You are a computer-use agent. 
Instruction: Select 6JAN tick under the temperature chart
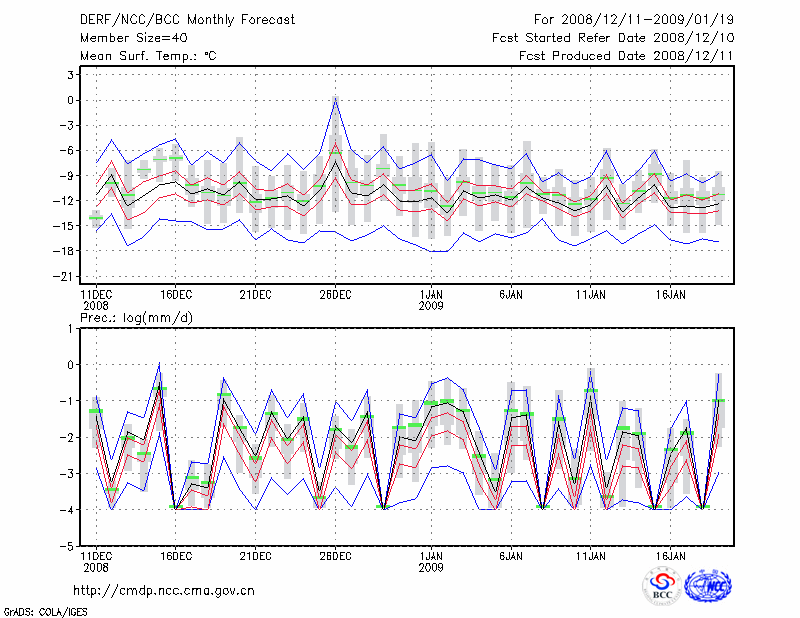(x=511, y=295)
